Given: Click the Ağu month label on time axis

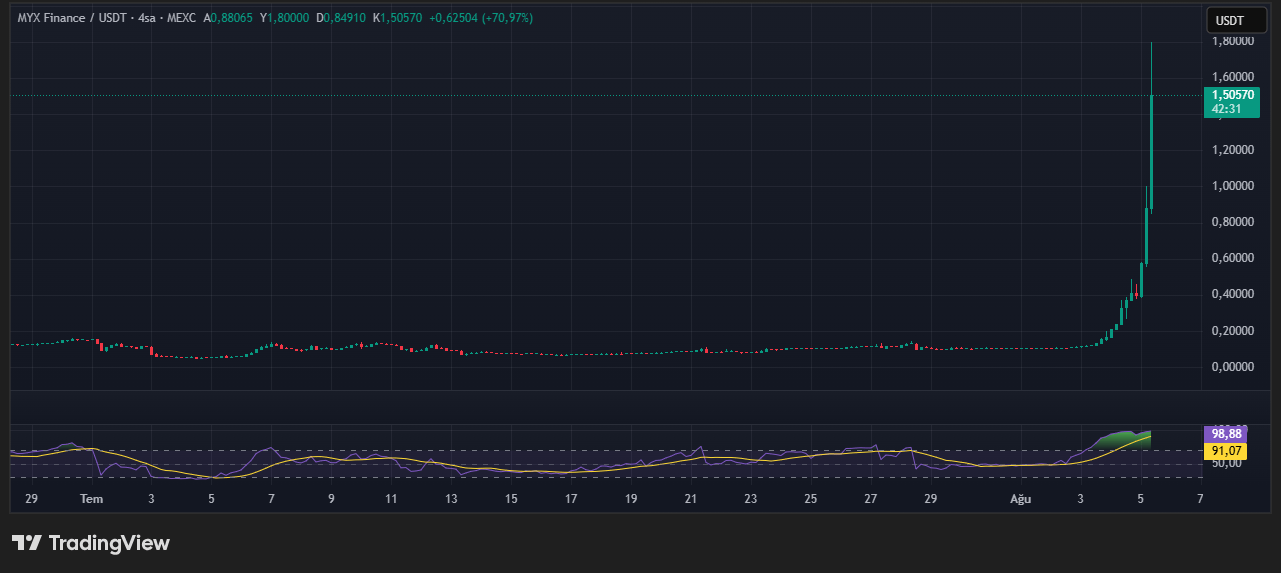Looking at the screenshot, I should (x=1020, y=498).
